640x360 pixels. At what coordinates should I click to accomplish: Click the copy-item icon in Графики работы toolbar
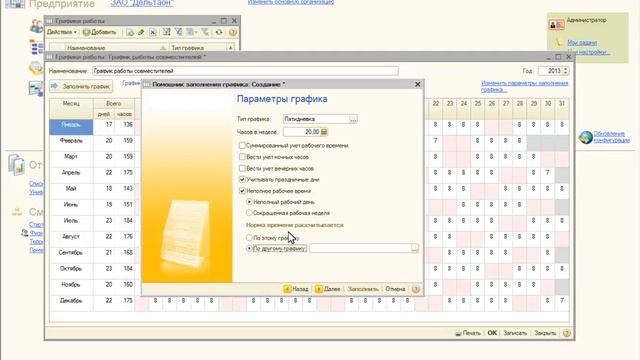click(x=130, y=32)
